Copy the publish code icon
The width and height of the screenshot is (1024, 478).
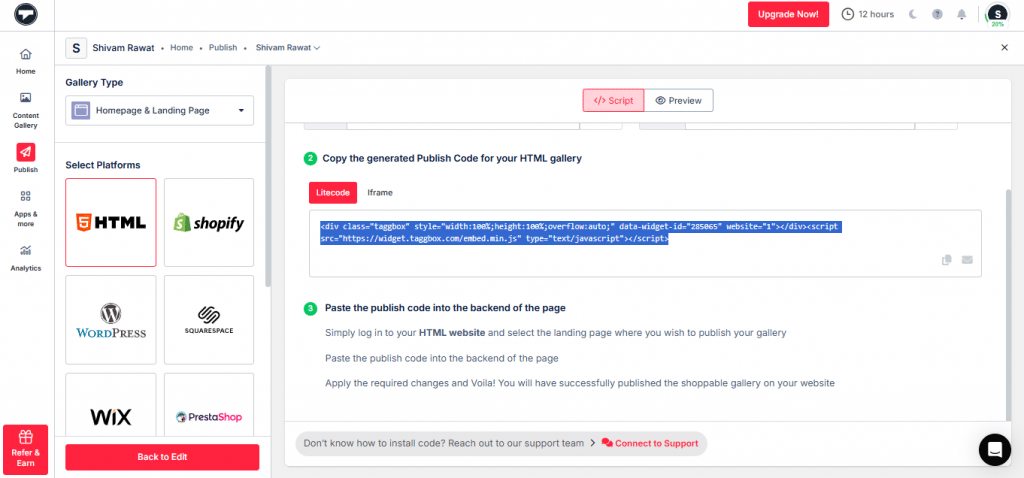click(x=947, y=260)
